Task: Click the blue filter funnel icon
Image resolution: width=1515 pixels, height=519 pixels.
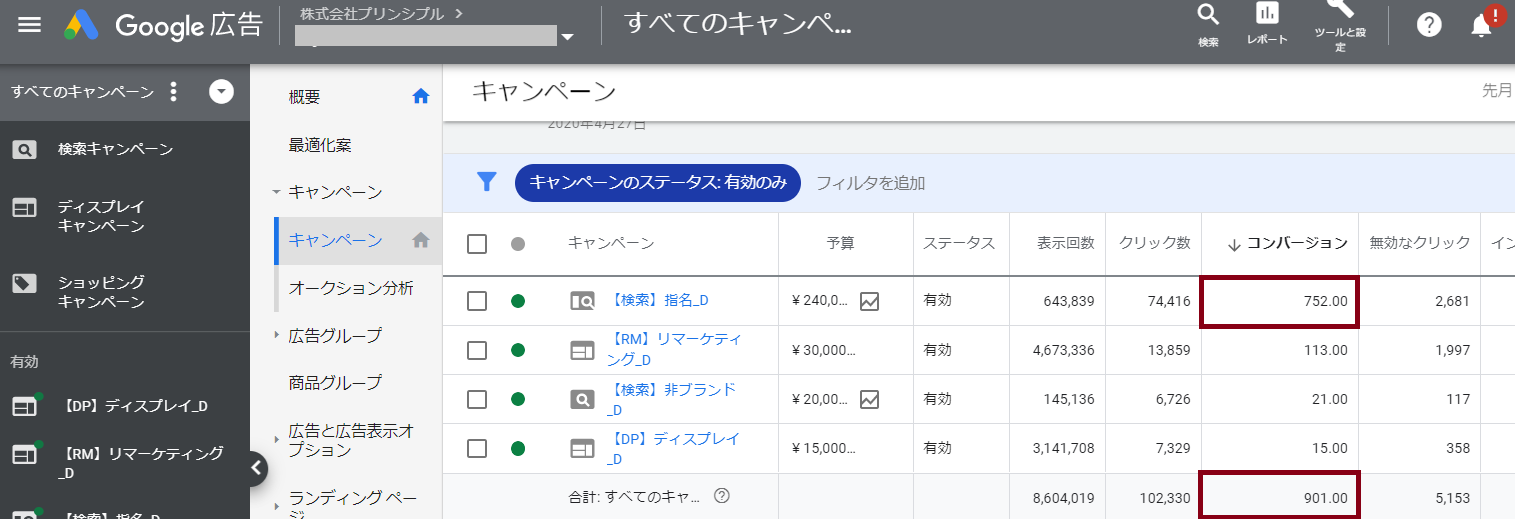Action: tap(486, 182)
